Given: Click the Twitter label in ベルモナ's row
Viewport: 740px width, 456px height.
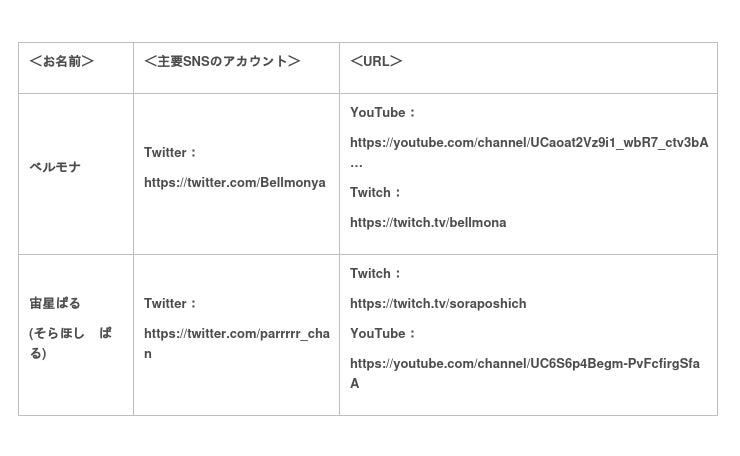Looking at the screenshot, I should tap(170, 153).
